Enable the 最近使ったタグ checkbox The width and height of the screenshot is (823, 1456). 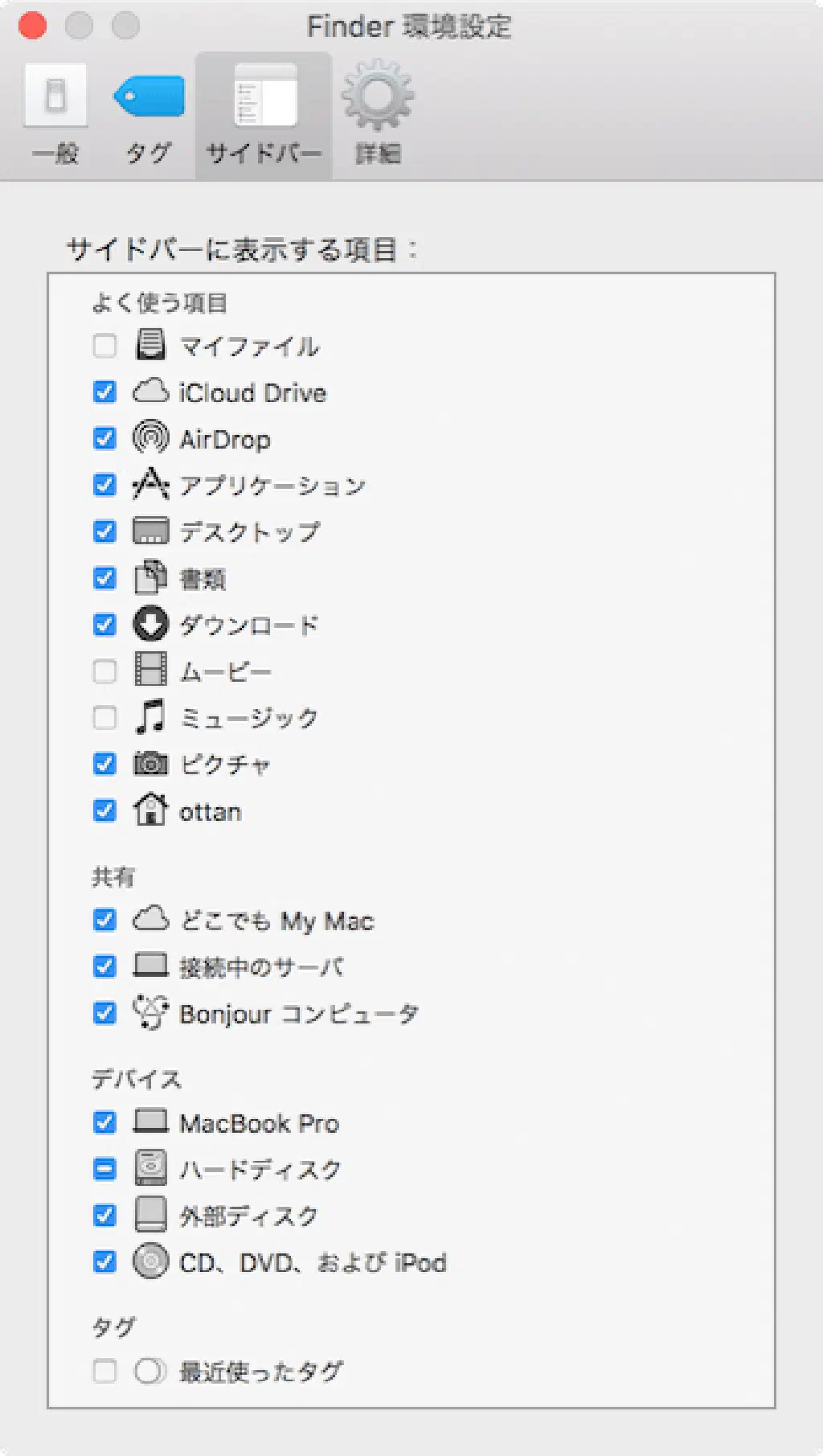pos(104,1371)
